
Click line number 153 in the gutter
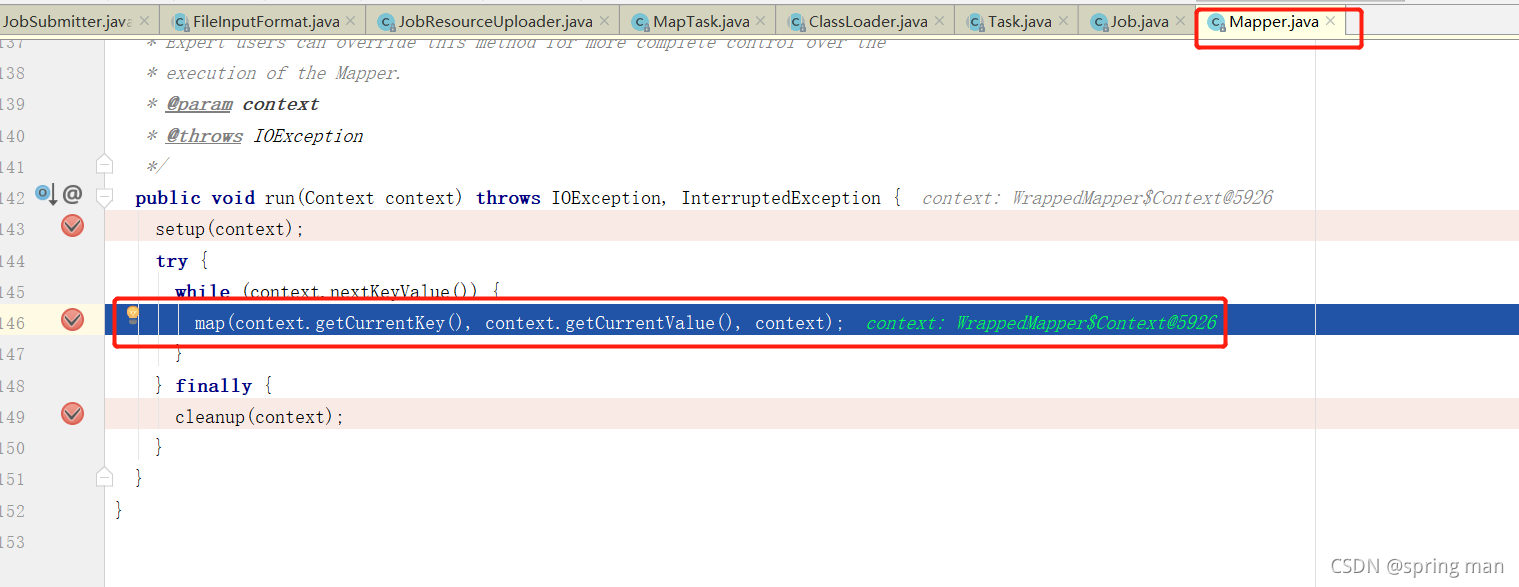pyautogui.click(x=13, y=542)
